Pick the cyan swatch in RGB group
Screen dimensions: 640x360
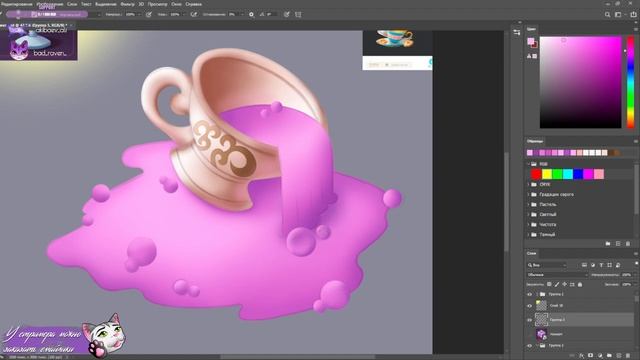point(568,174)
